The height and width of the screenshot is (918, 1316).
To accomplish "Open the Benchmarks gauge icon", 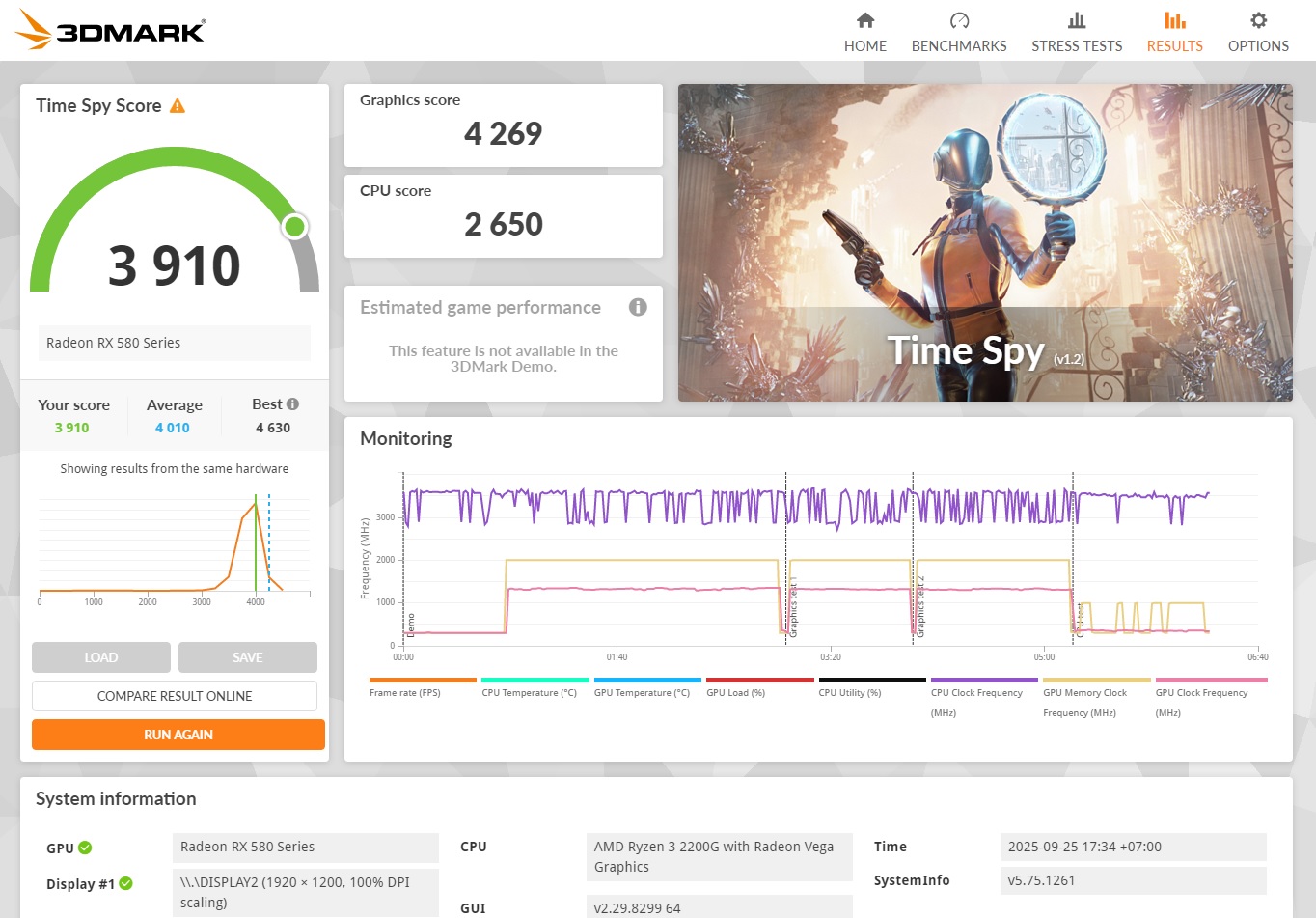I will (958, 20).
